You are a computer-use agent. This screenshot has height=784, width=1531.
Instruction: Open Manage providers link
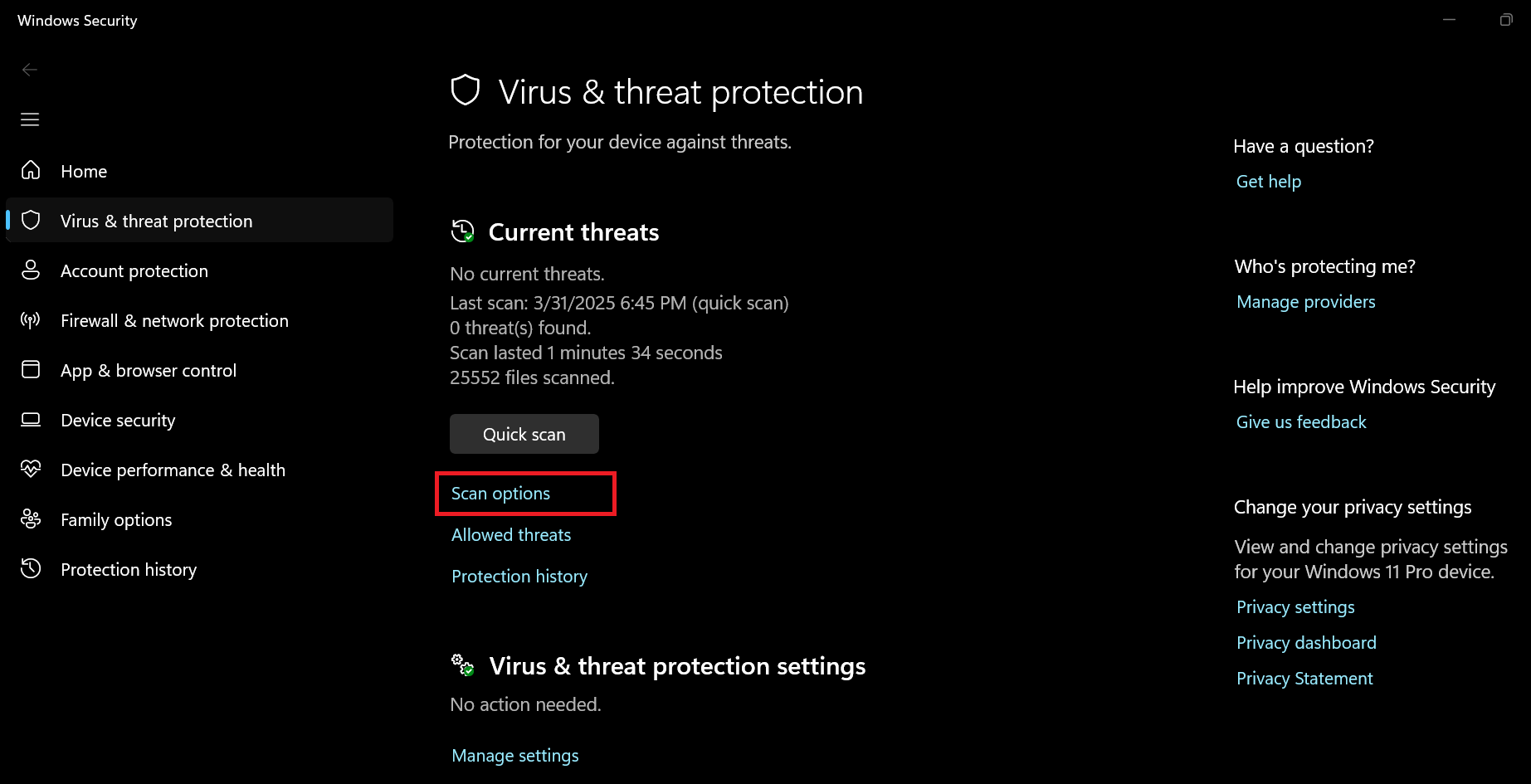point(1306,302)
